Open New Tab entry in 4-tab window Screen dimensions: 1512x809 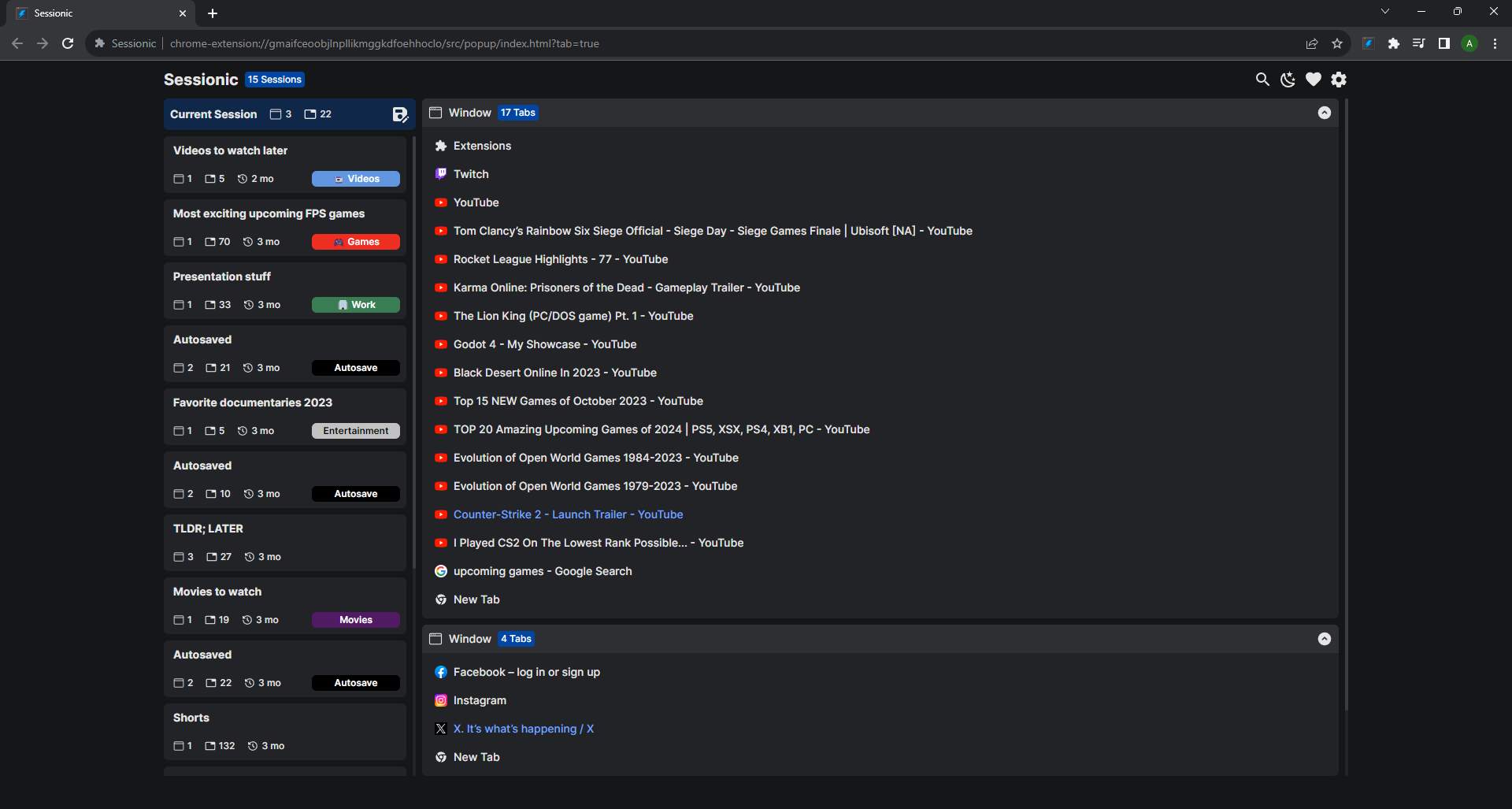(x=476, y=757)
